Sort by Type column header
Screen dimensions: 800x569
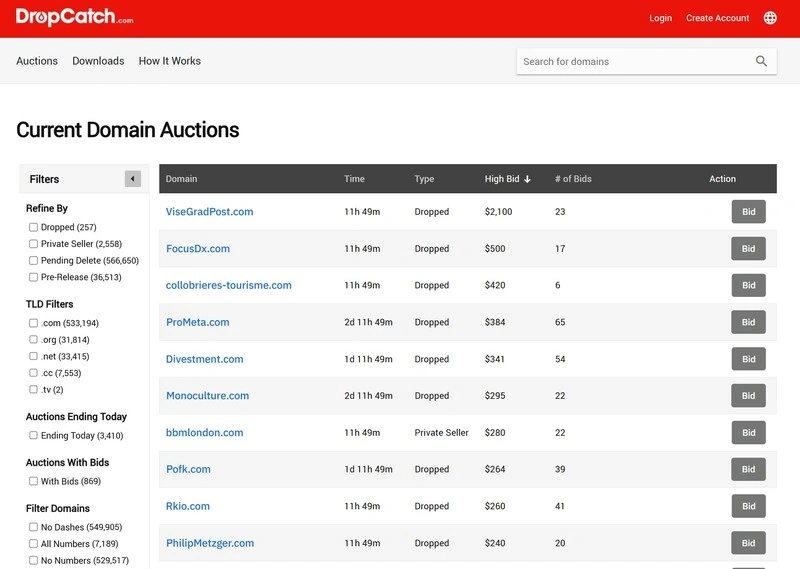[x=424, y=179]
